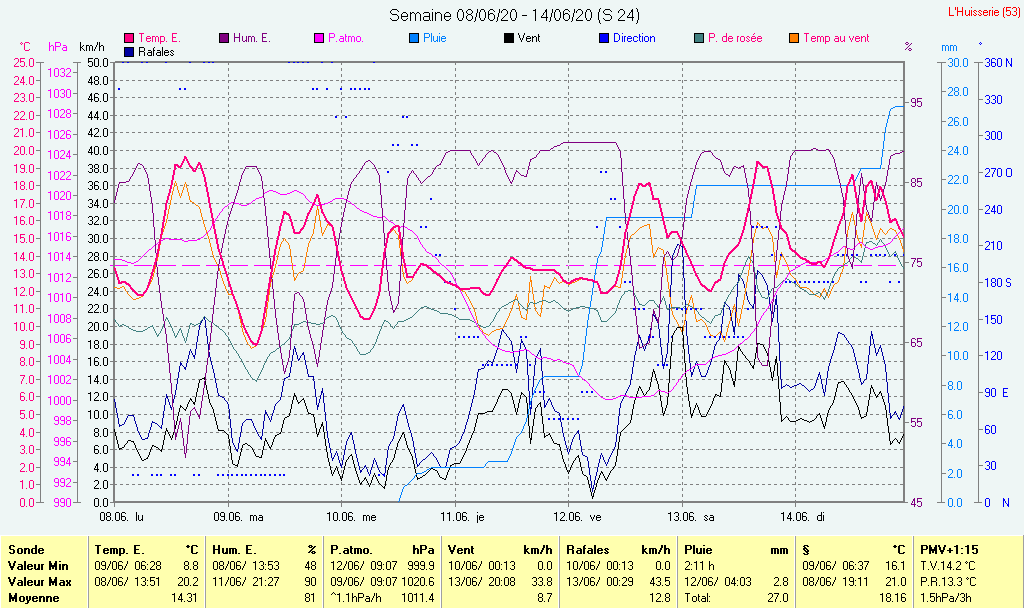1024x608 pixels.
Task: Click the blue Direction legend swatch
Action: (x=604, y=39)
